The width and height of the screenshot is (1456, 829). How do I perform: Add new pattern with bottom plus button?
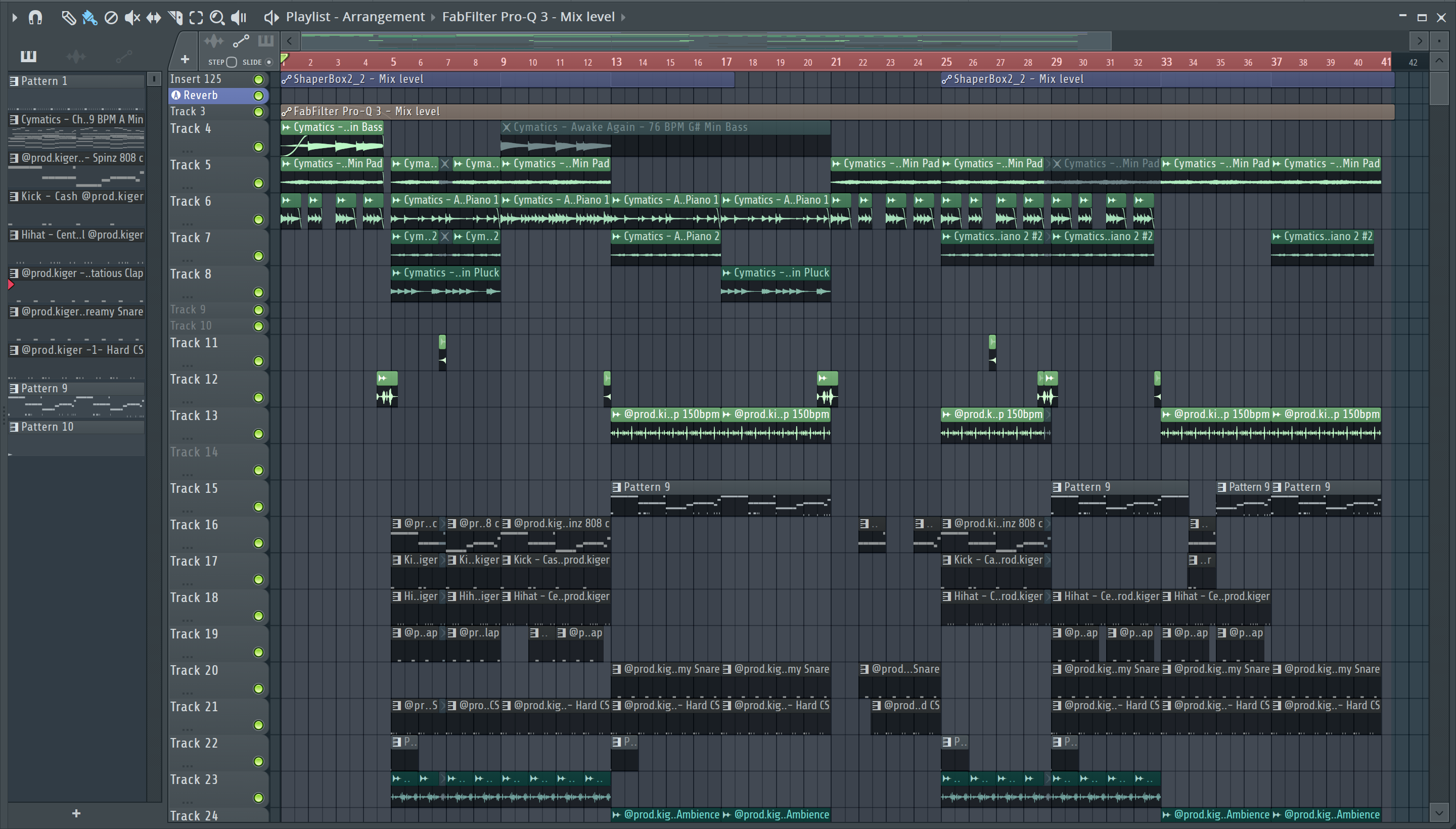pos(76,814)
